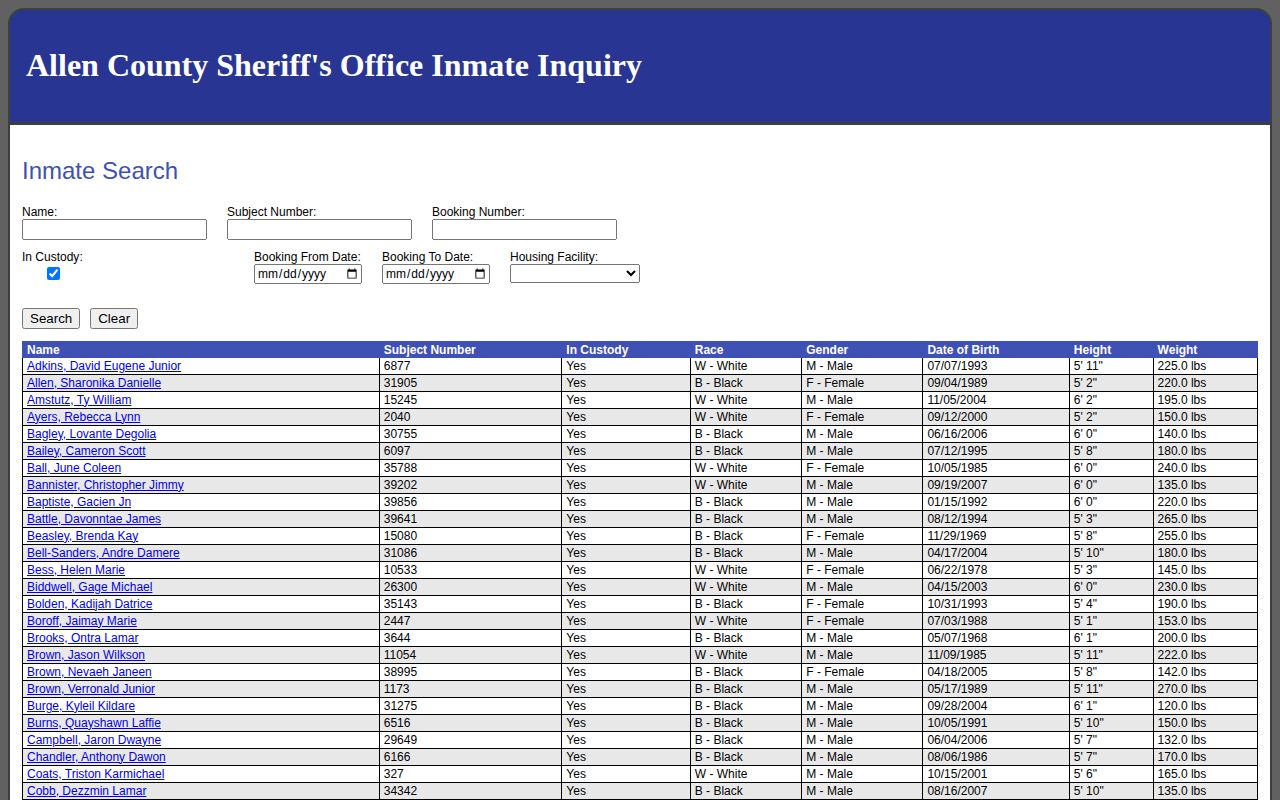
Task: Open record for Bess, Helen Marie
Action: click(76, 570)
